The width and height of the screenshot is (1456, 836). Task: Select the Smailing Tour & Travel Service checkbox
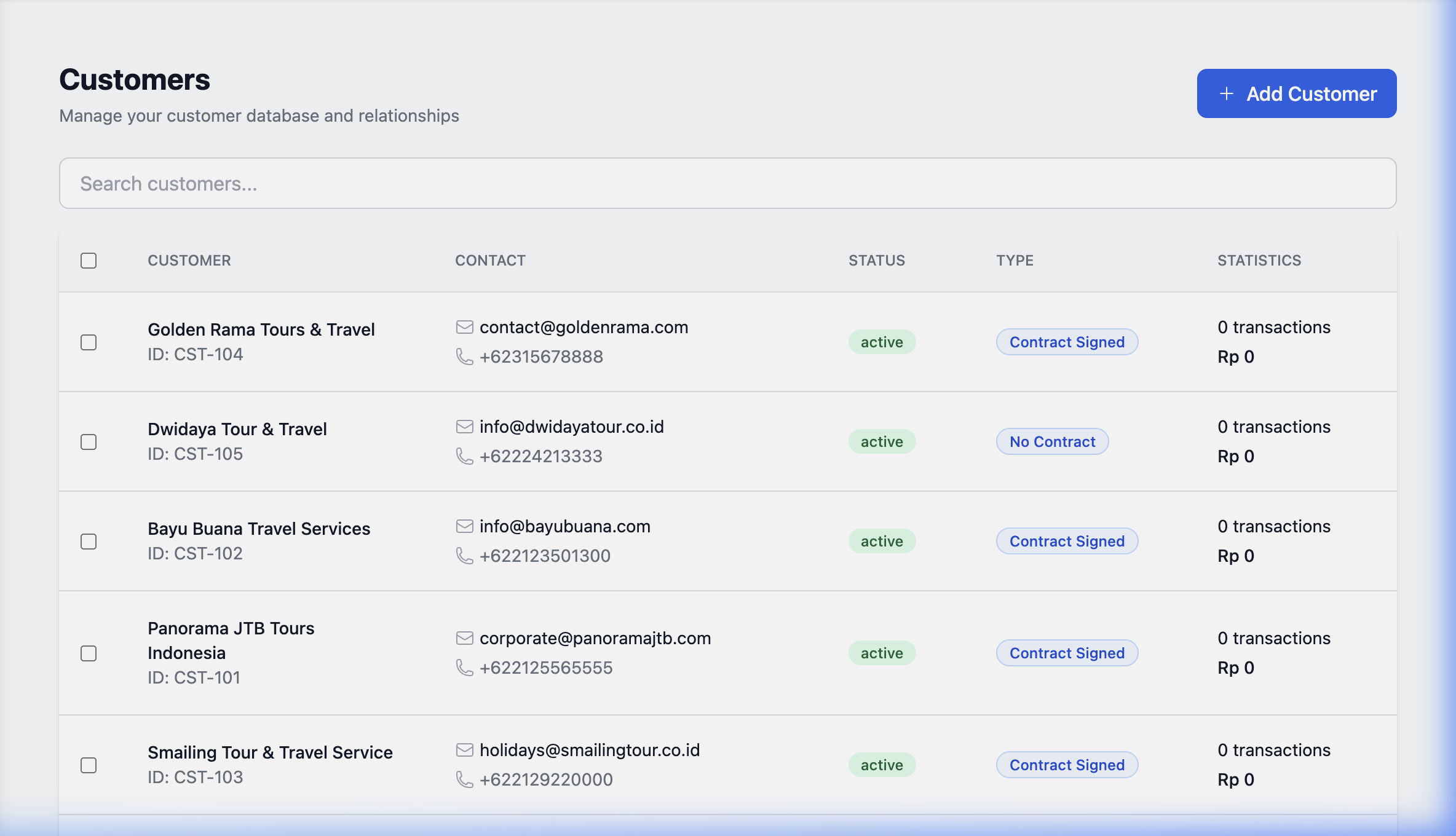click(89, 765)
